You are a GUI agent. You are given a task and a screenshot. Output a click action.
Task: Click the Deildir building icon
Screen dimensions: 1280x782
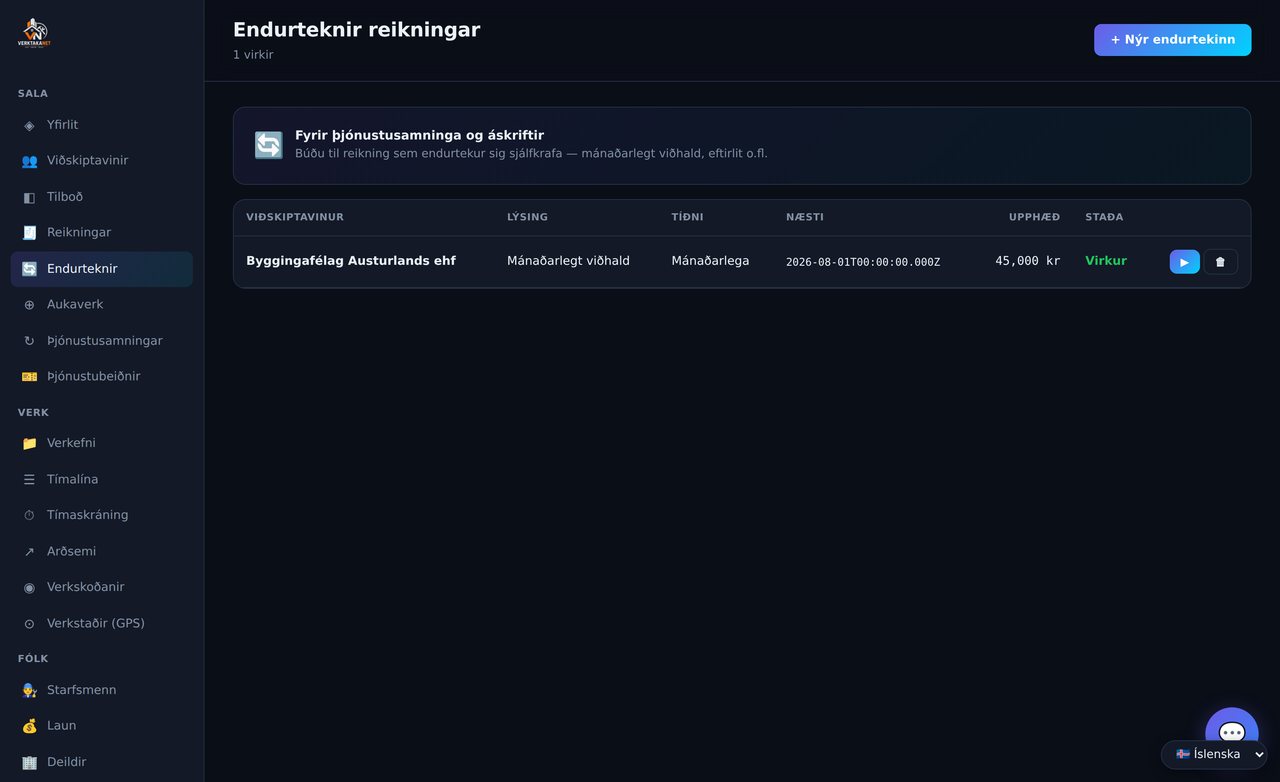(x=29, y=762)
